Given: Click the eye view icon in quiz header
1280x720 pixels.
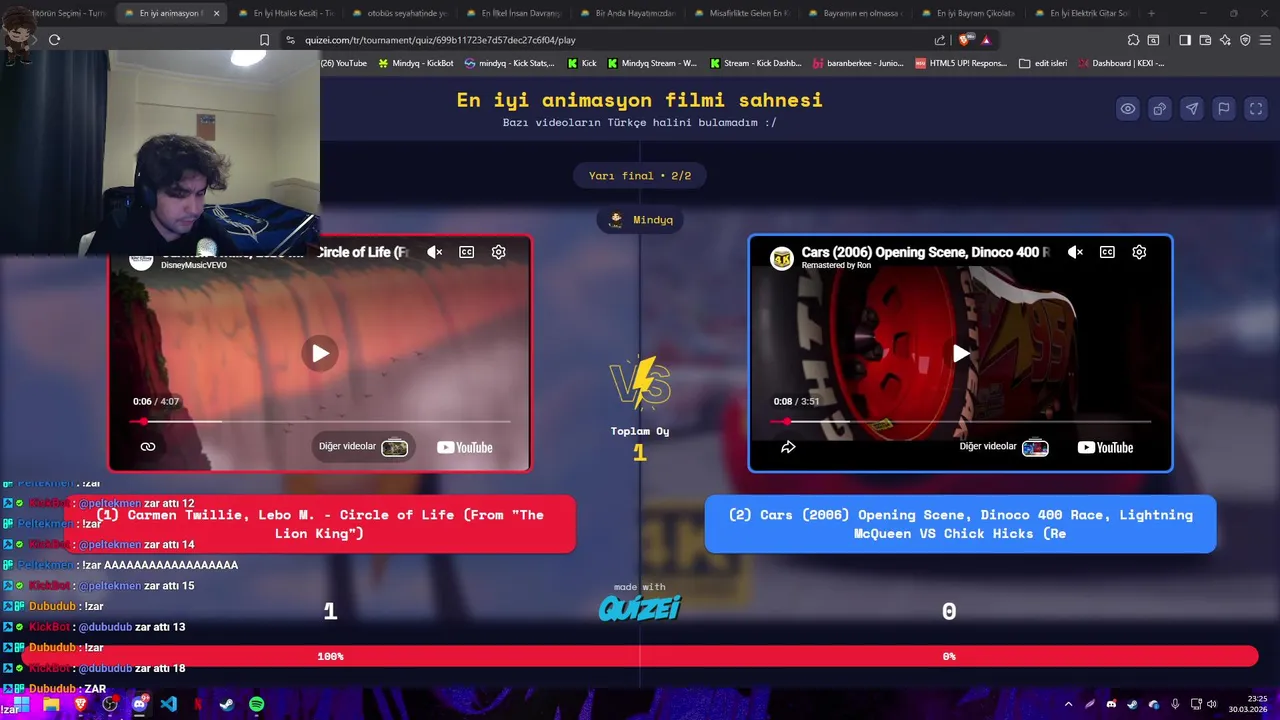Looking at the screenshot, I should tap(1128, 109).
